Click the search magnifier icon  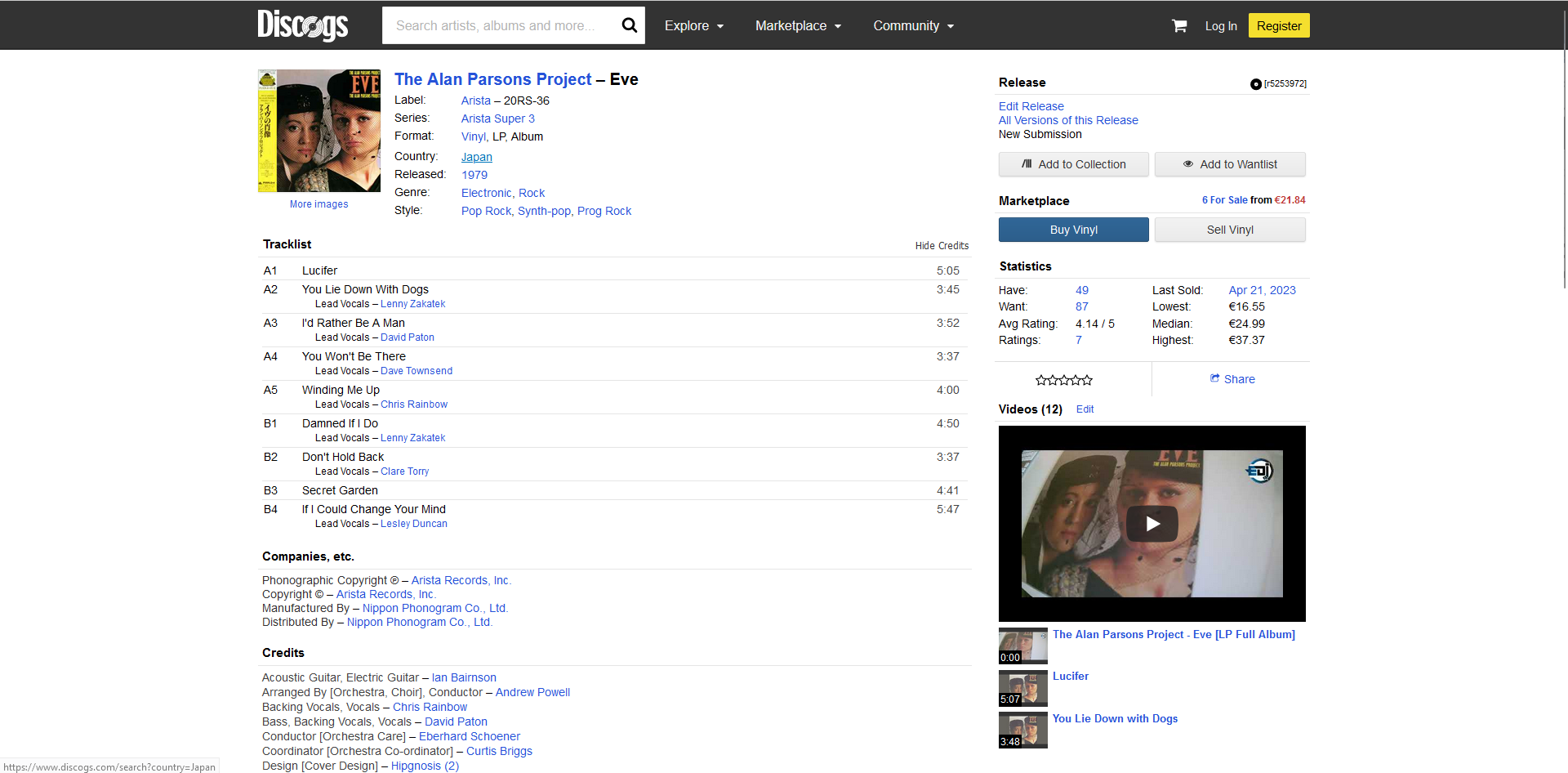pyautogui.click(x=629, y=25)
